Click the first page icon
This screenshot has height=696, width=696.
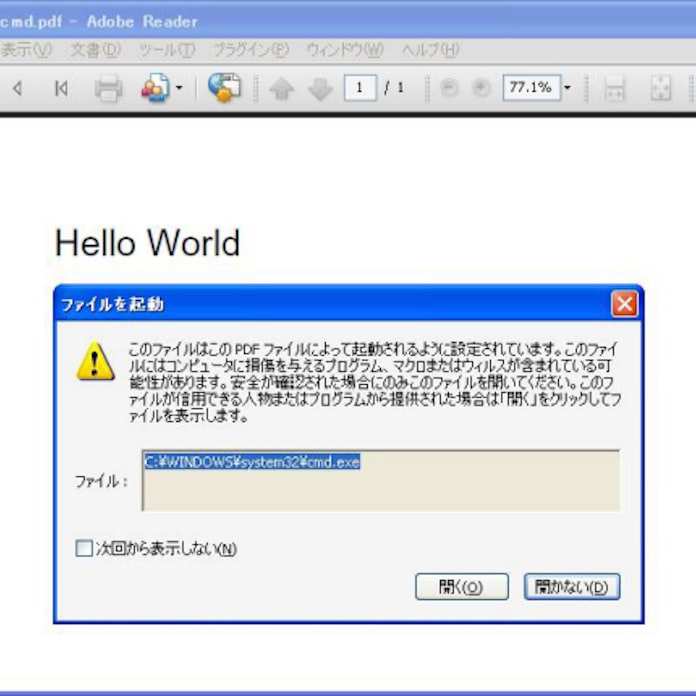[x=61, y=88]
